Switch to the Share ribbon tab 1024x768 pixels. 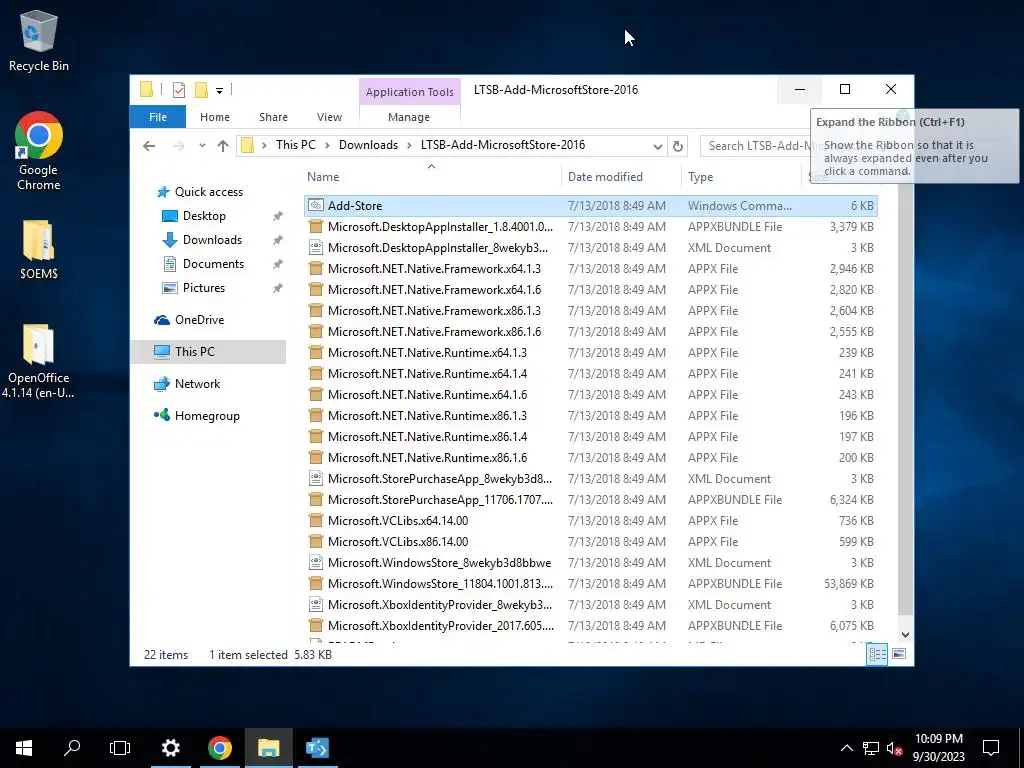pyautogui.click(x=273, y=117)
